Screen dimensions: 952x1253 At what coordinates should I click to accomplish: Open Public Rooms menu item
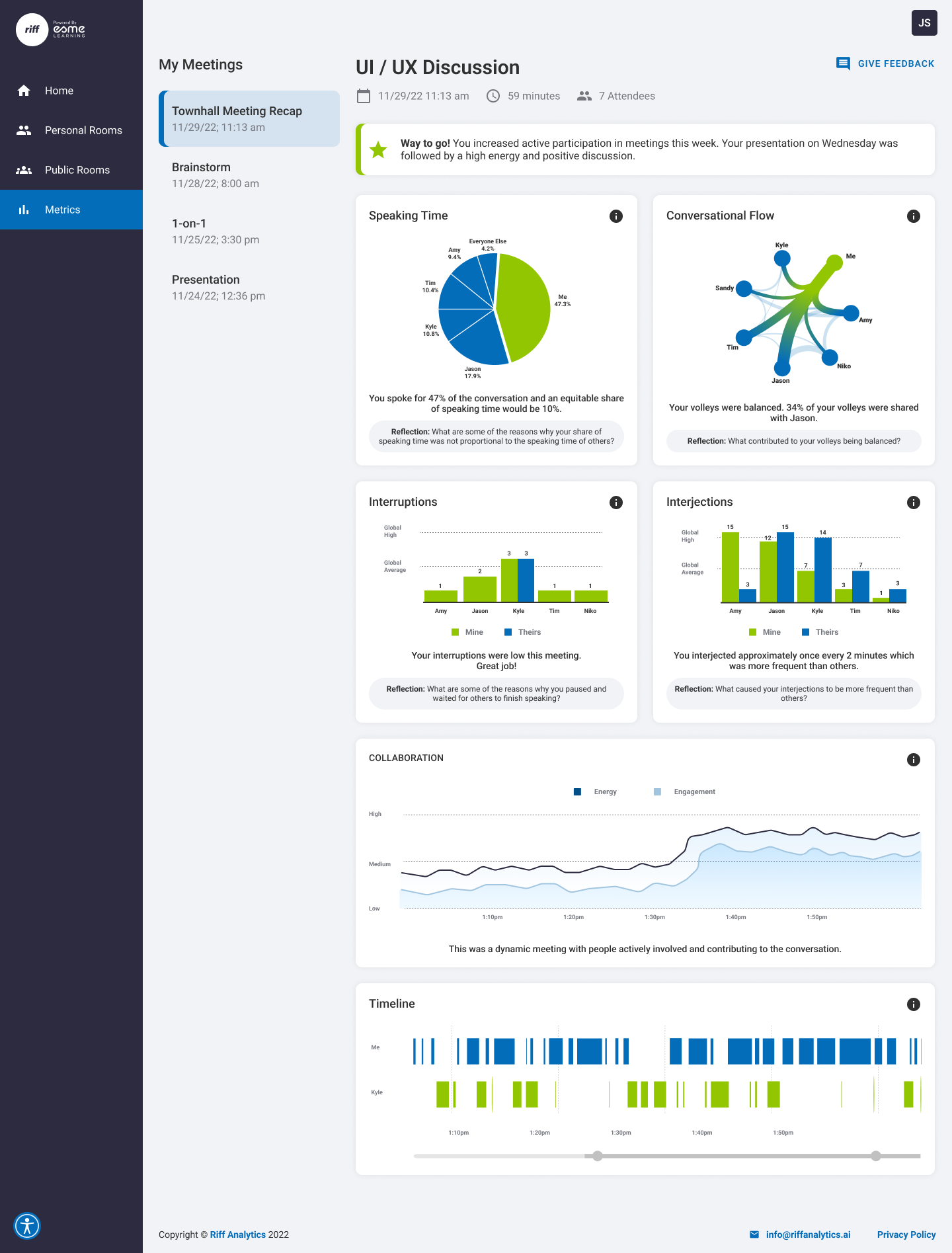tap(71, 170)
